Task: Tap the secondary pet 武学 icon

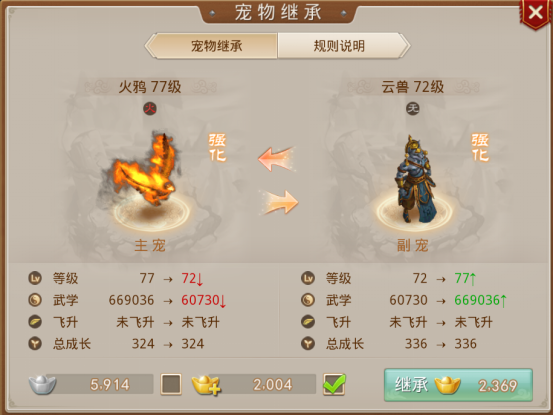Action: tap(308, 300)
